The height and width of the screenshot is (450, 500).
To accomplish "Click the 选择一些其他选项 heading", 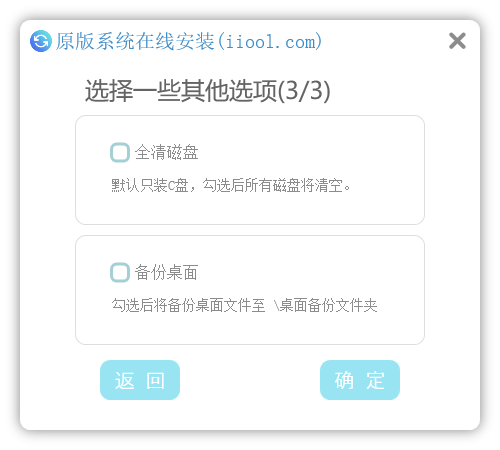I will pos(181,91).
